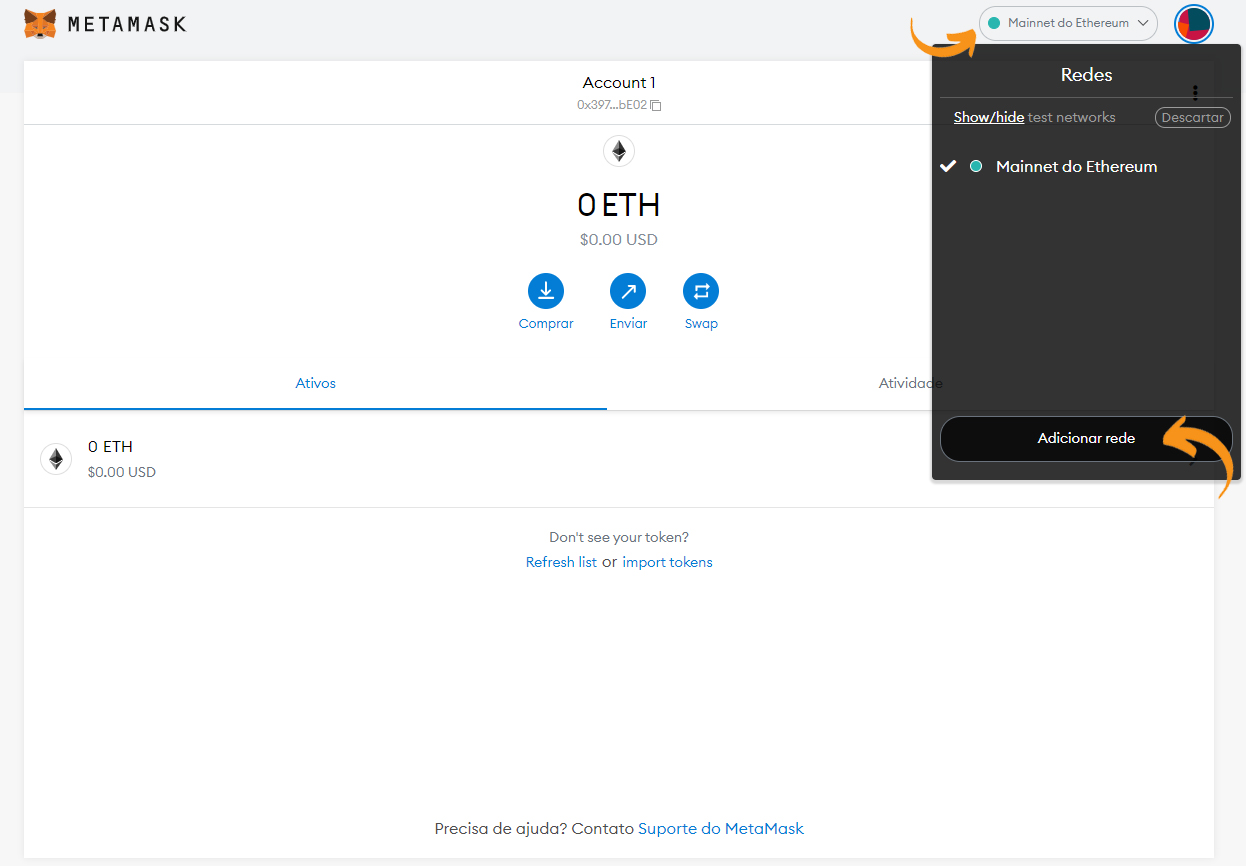This screenshot has width=1246, height=866.
Task: Open Swap with the swap arrows icon
Action: (700, 290)
